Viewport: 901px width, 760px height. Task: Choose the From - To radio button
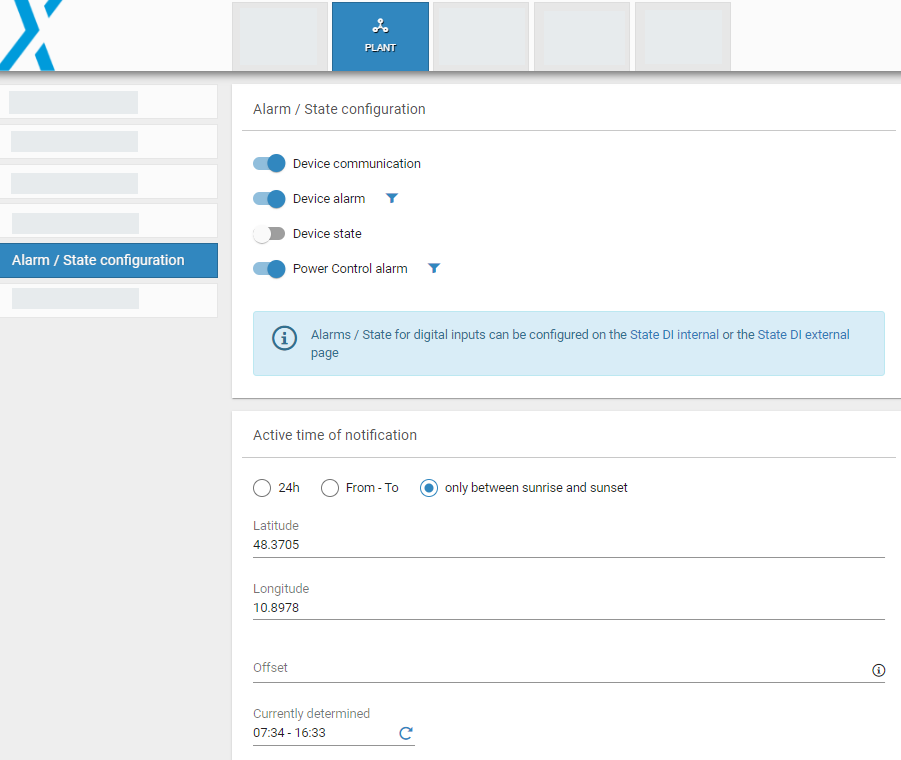(x=330, y=488)
